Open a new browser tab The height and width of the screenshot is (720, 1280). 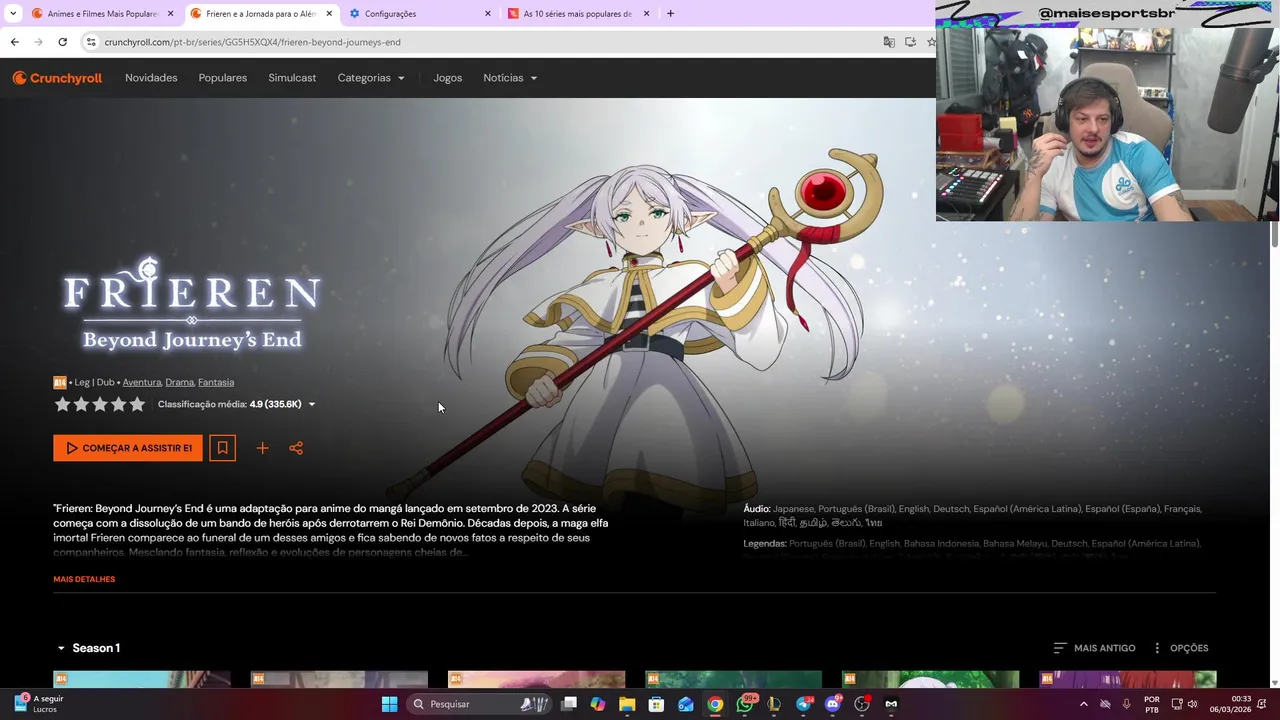[670, 13]
